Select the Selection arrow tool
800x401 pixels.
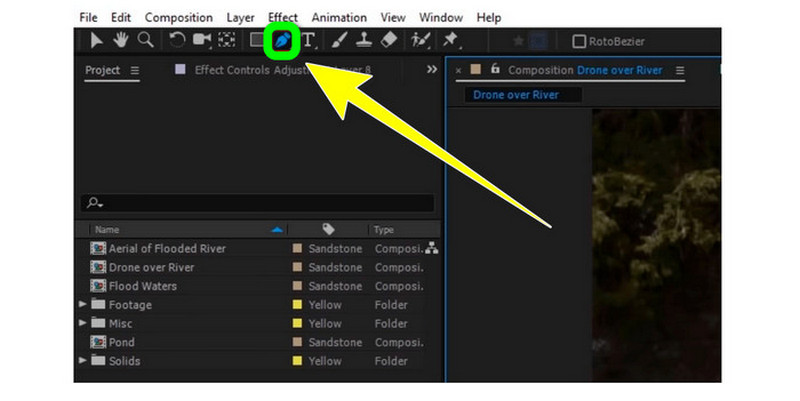(96, 40)
